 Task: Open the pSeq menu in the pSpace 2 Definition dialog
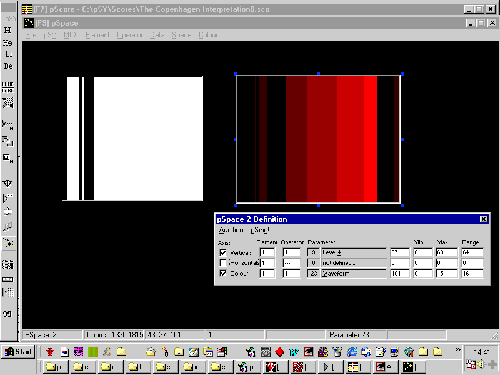click(260, 230)
